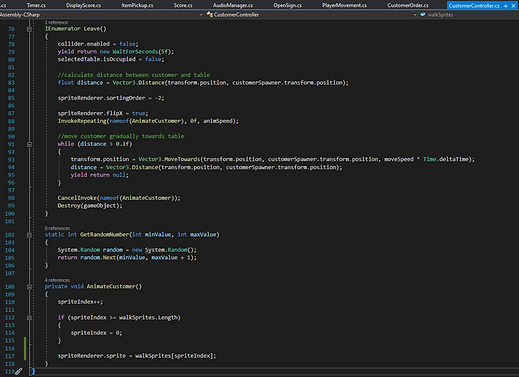Image resolution: width=519 pixels, height=377 pixels.
Task: Open the '4 references' CodeLens above AnimateCustomer
Action: click(x=57, y=280)
